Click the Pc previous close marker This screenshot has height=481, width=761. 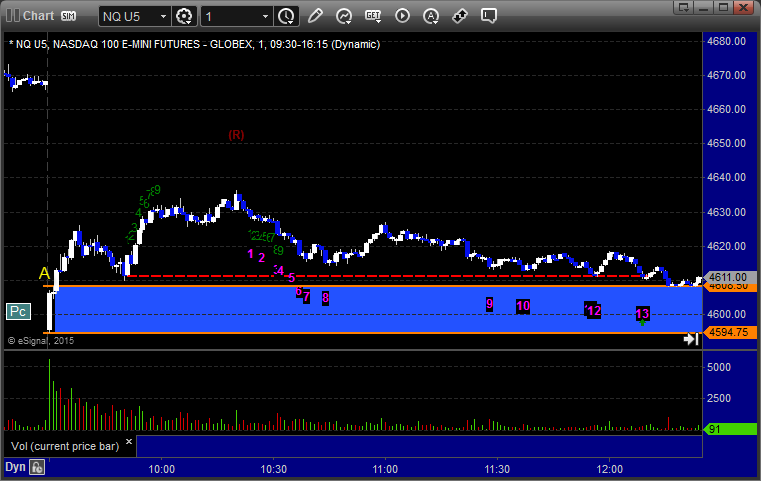(18, 311)
